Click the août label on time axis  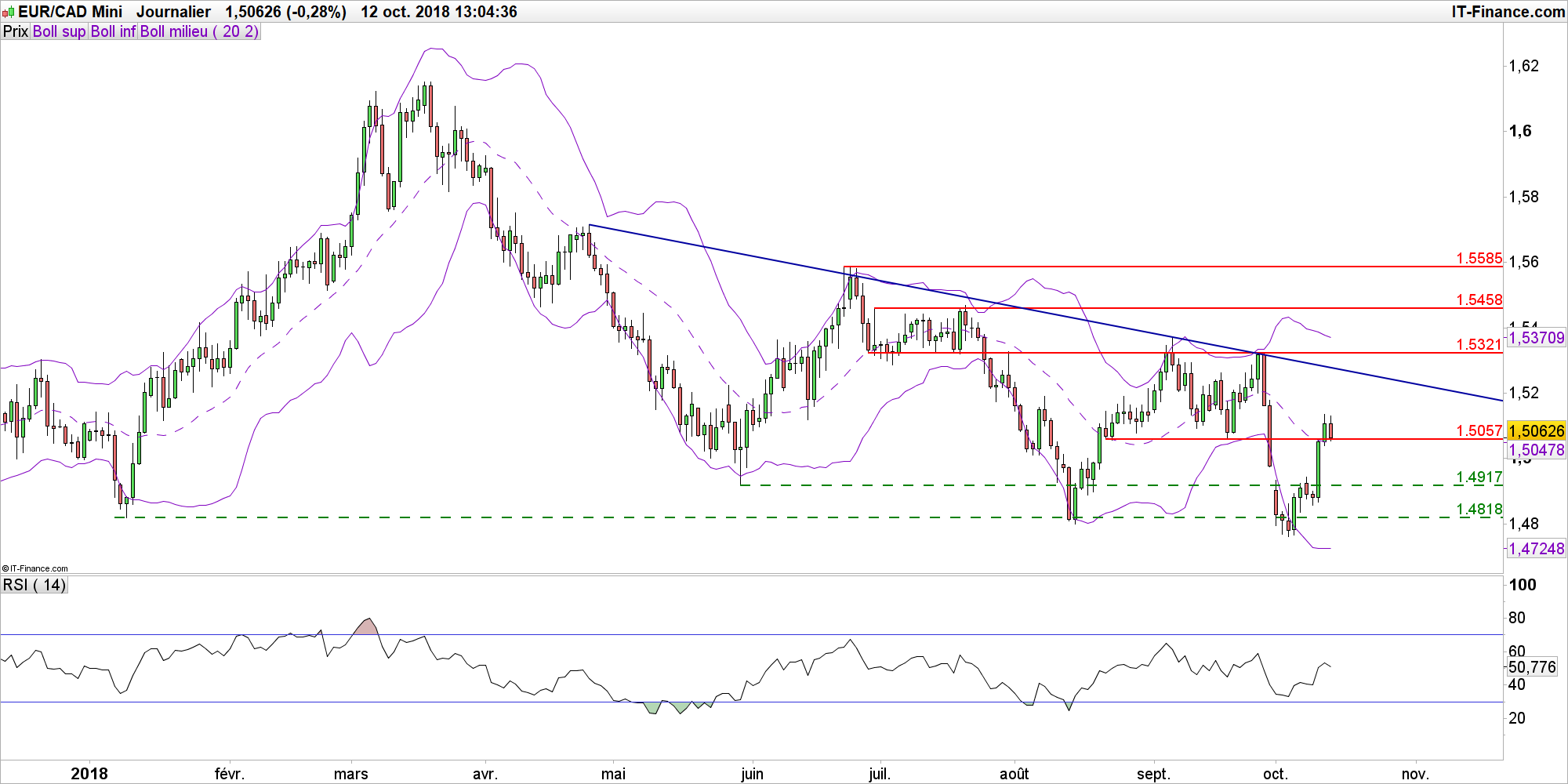pos(1014,774)
